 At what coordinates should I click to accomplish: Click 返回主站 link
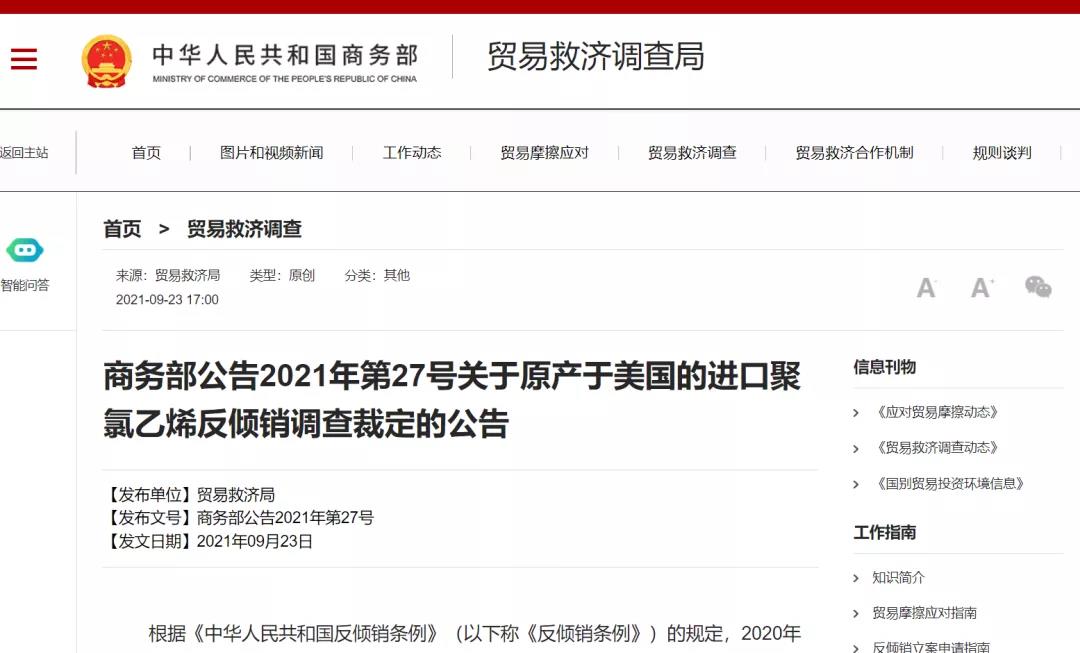[24, 153]
